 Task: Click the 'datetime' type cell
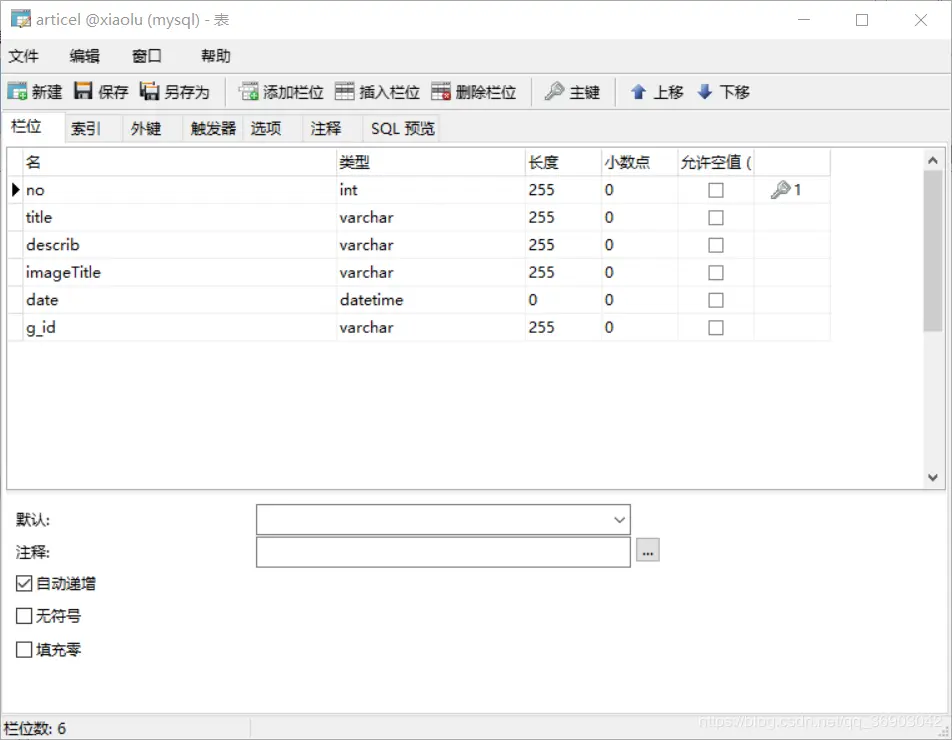click(431, 300)
